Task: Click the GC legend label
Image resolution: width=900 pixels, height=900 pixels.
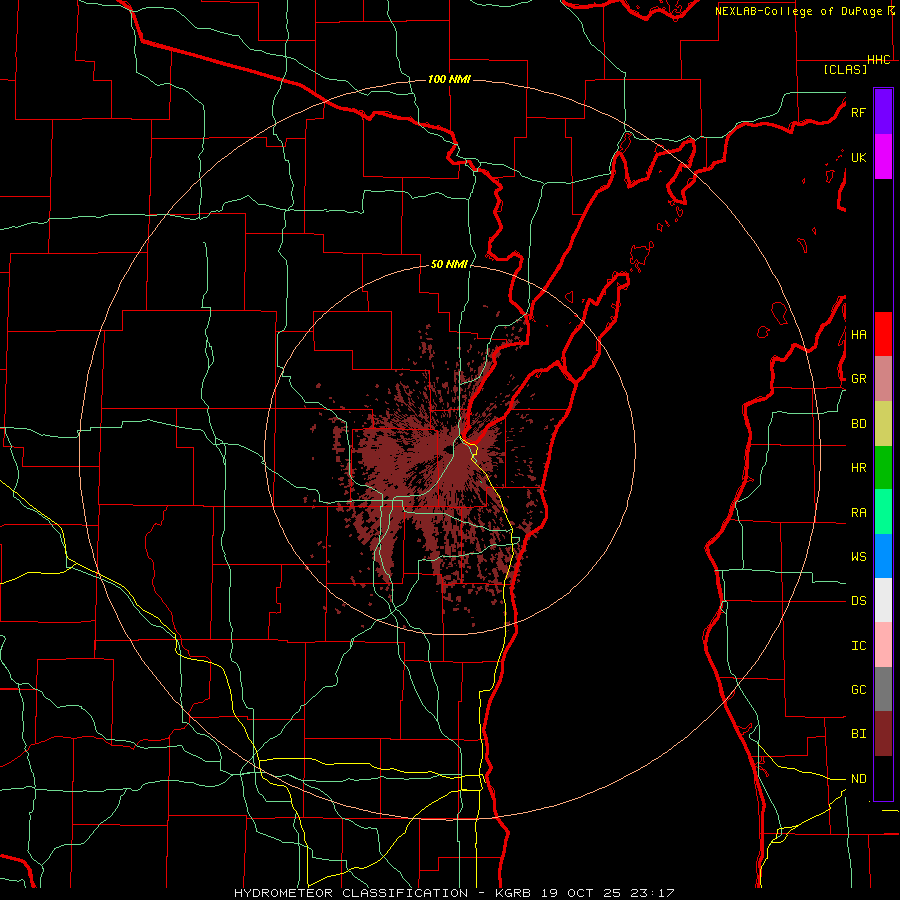Action: pos(858,690)
